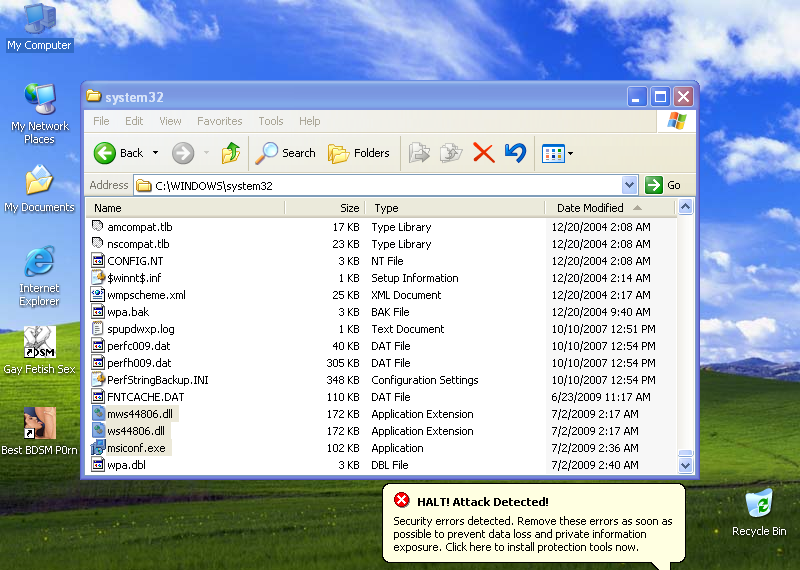800x570 pixels.
Task: Sort by the Size column header
Action: pos(324,208)
